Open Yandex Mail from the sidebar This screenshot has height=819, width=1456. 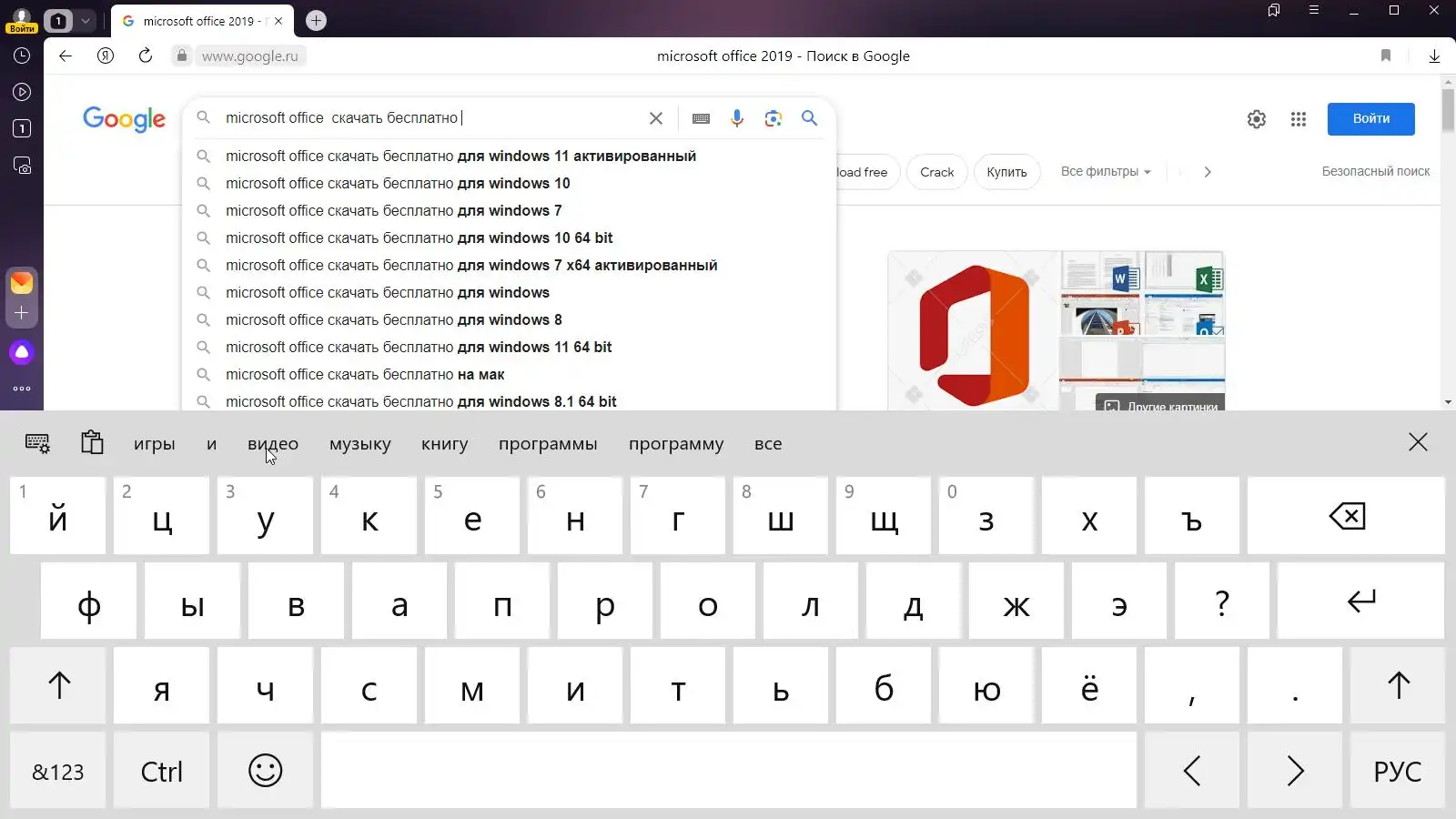click(x=22, y=282)
